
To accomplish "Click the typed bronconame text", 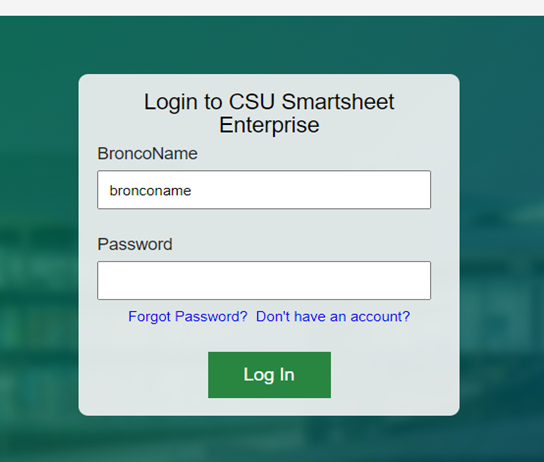I will click(150, 190).
